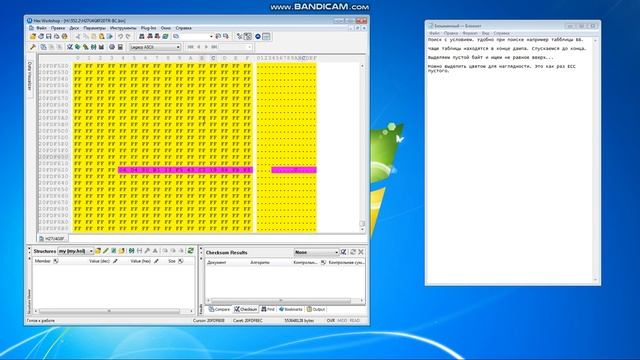Switch to the Compare results tab

pyautogui.click(x=220, y=309)
